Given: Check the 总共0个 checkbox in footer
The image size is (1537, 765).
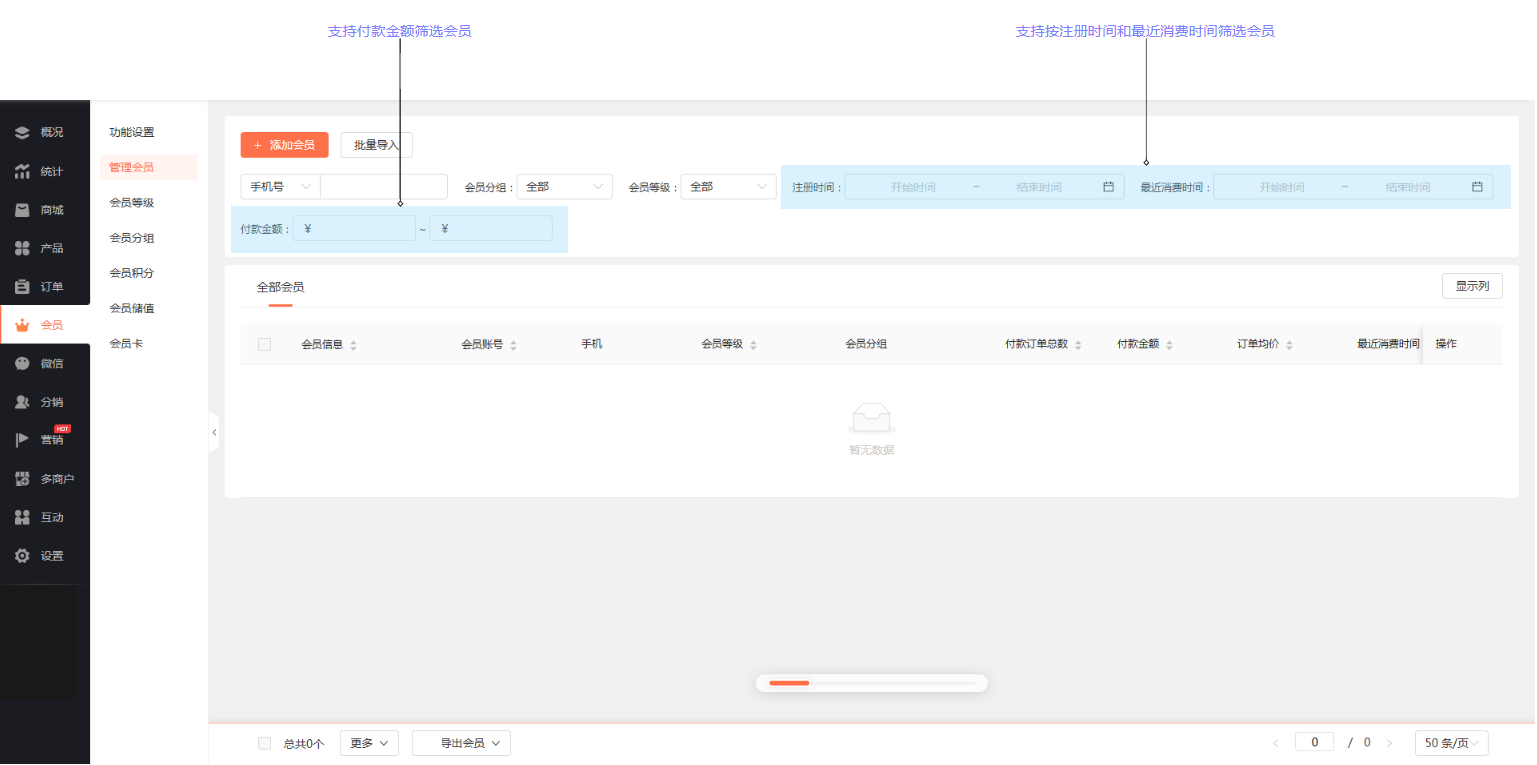Looking at the screenshot, I should pos(264,743).
